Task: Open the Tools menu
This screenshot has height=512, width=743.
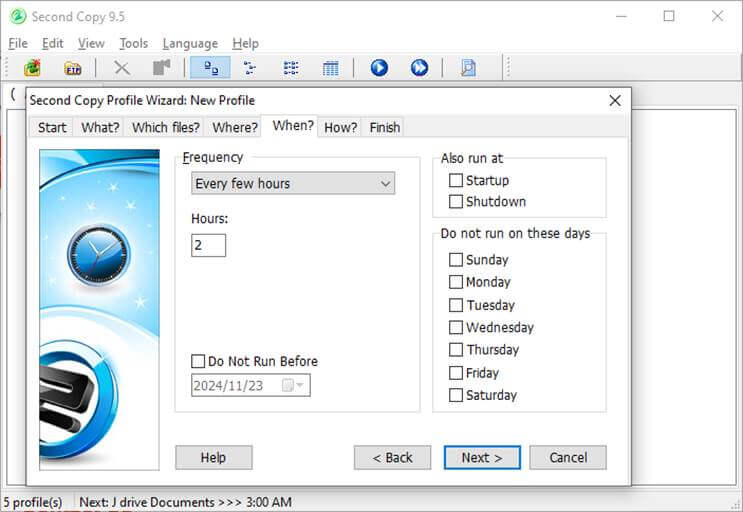Action: [x=134, y=44]
